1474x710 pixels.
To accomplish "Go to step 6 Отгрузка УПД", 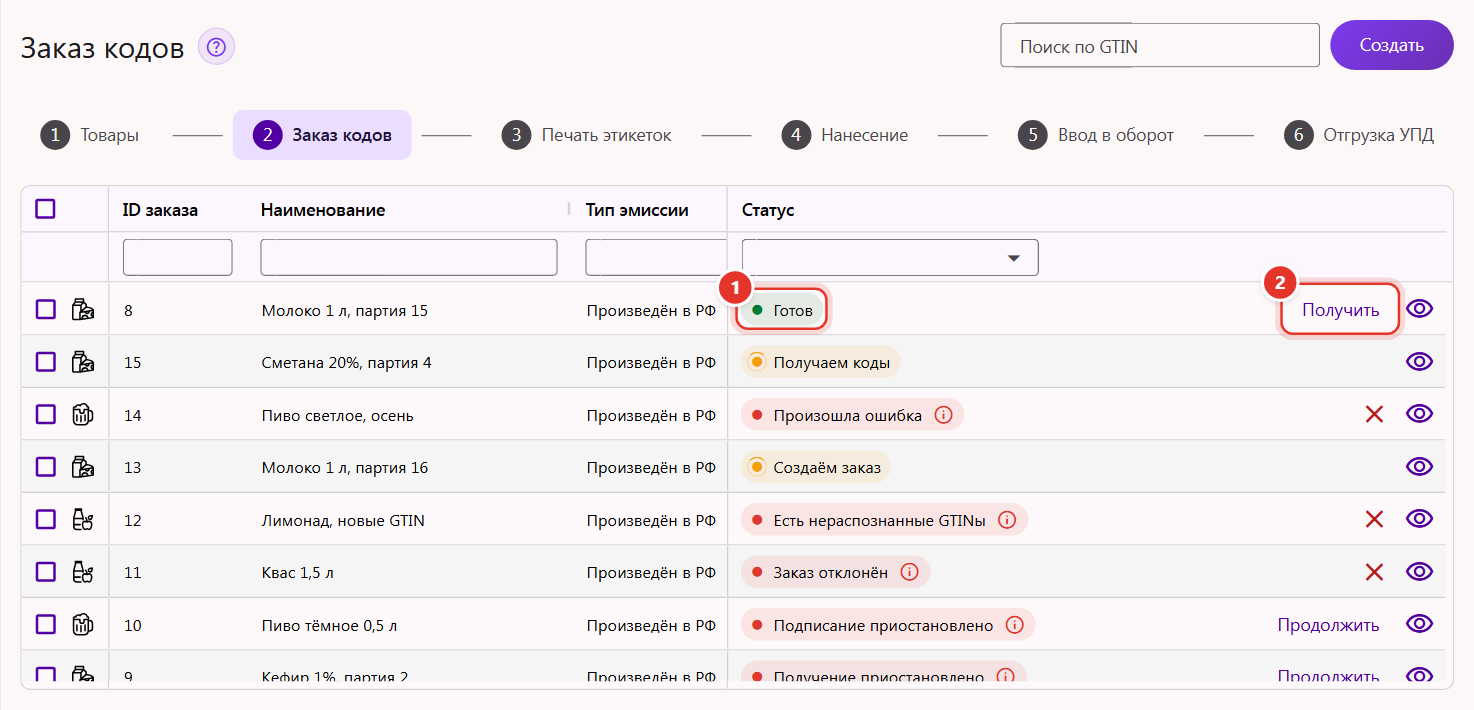I will coord(1359,135).
